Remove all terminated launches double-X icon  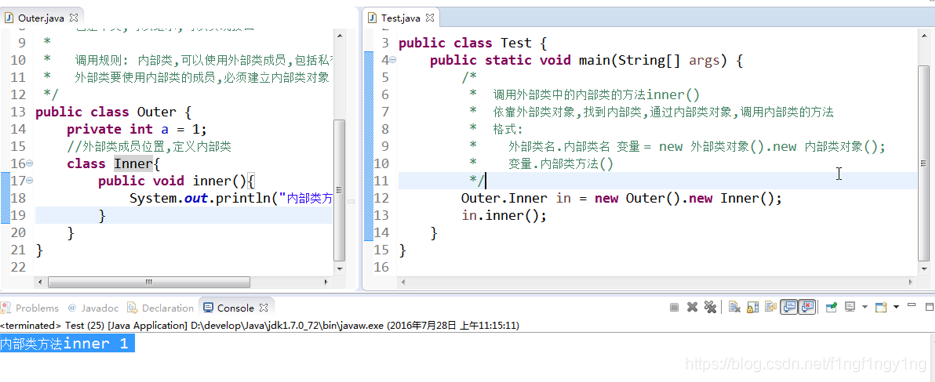[x=710, y=306]
